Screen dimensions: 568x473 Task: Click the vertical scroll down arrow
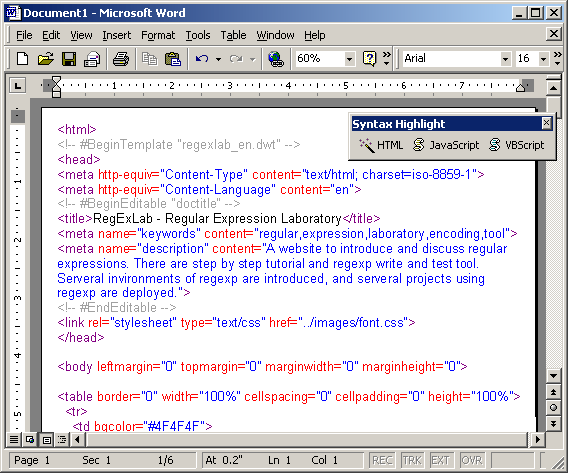[x=554, y=376]
